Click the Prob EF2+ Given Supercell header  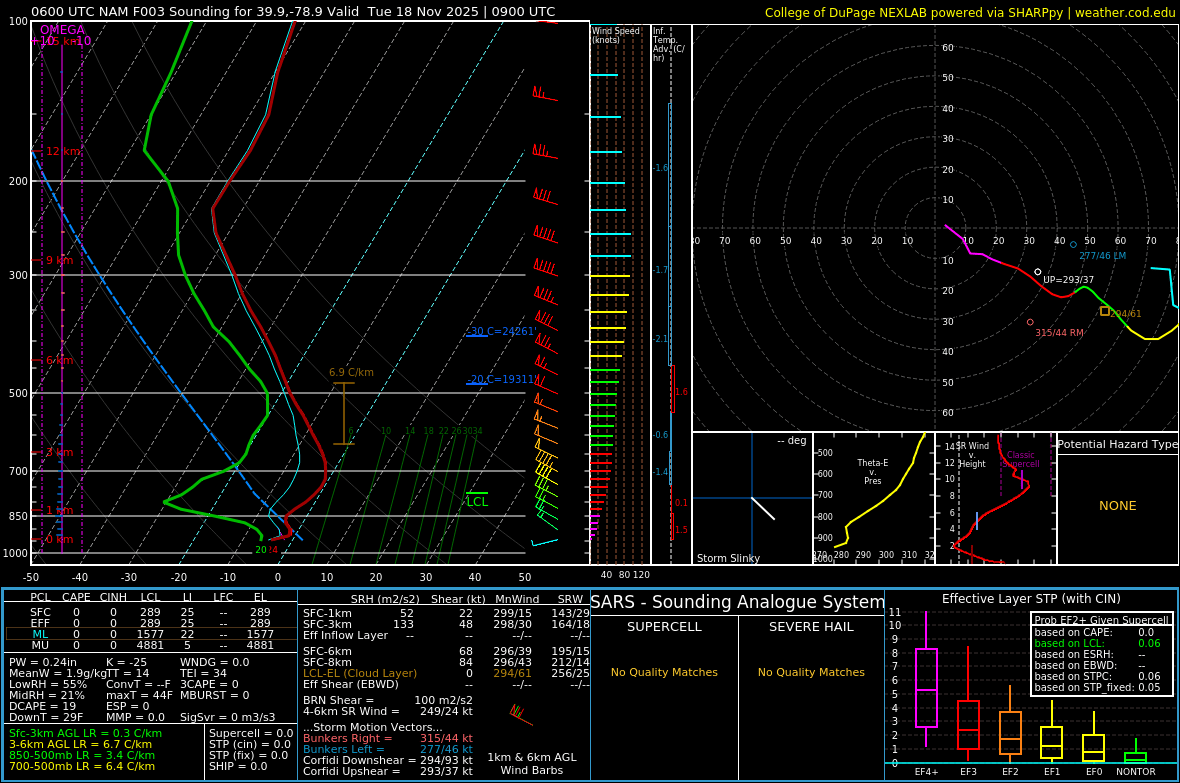(1102, 620)
